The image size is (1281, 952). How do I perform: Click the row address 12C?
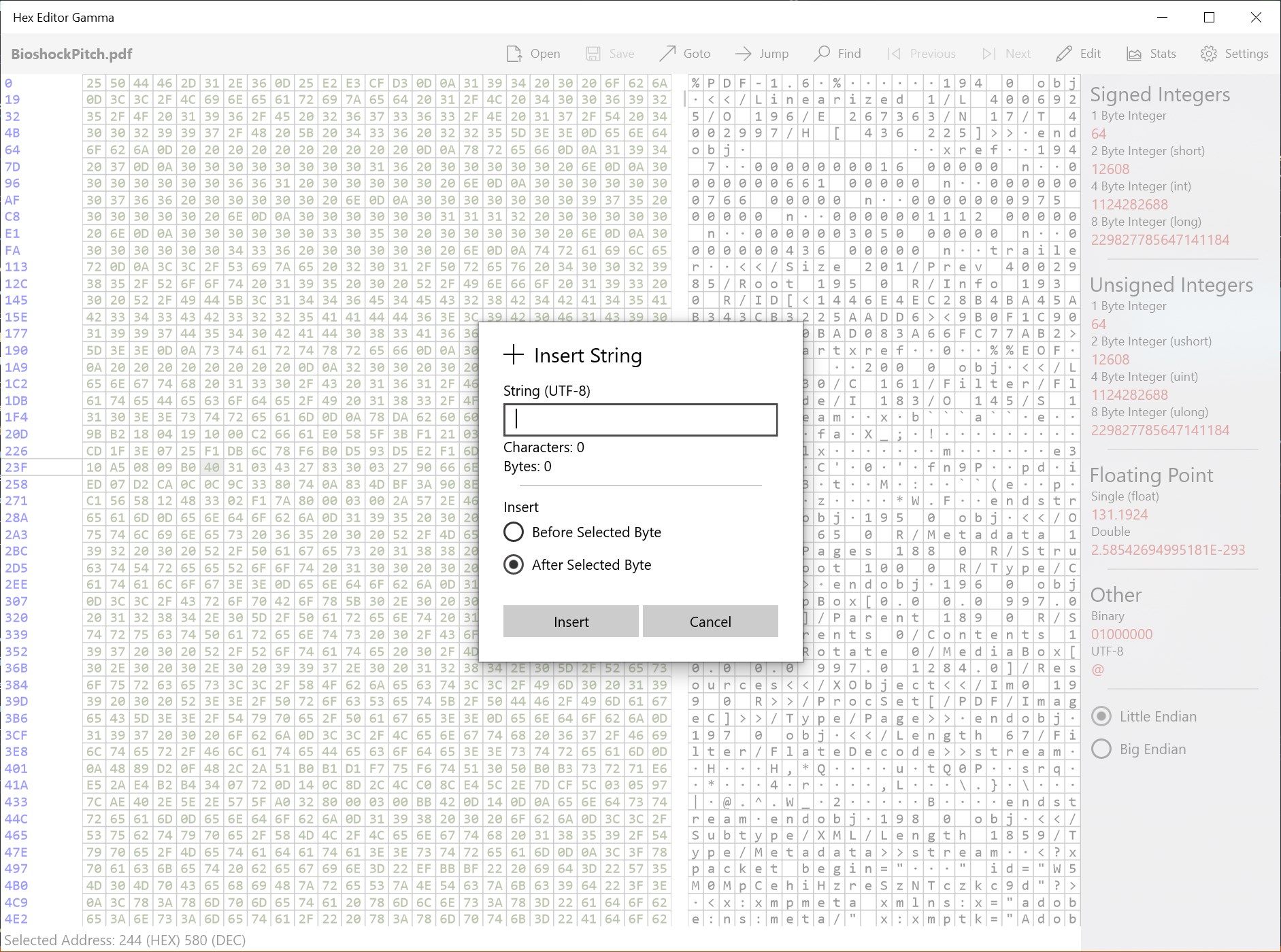tap(16, 284)
